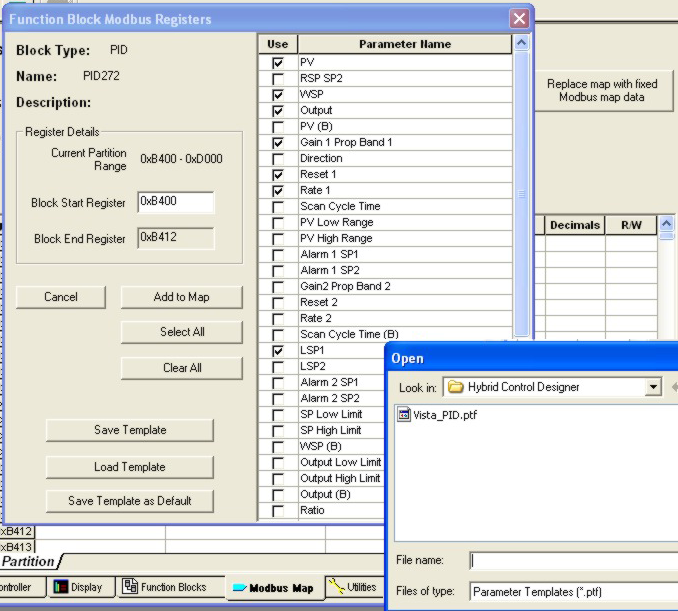
Task: Select the Vista_PID.ptf file icon
Action: click(x=404, y=415)
